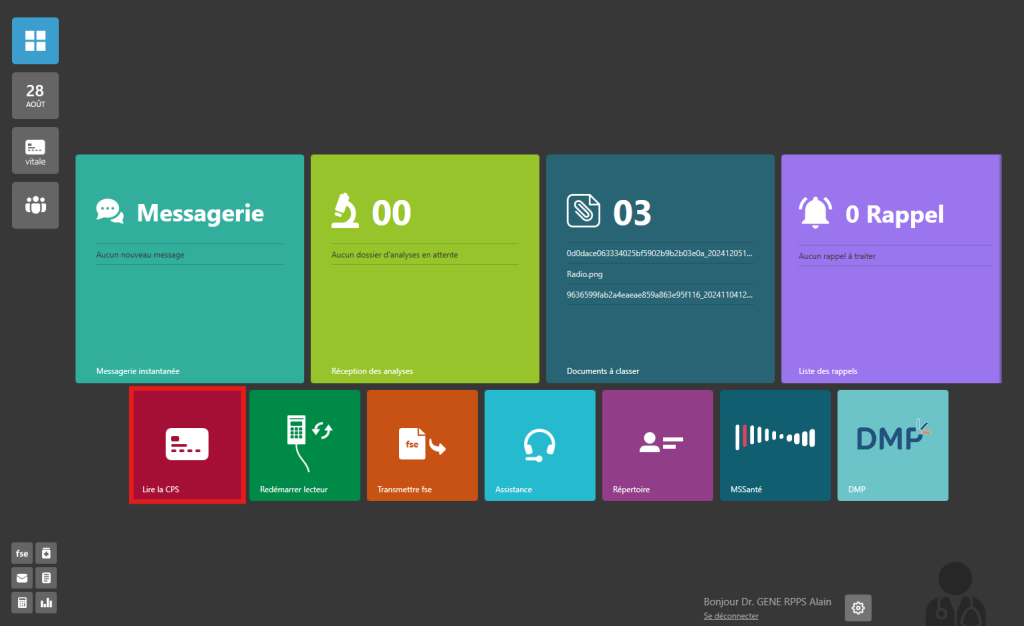The width and height of the screenshot is (1024, 626).
Task: Open the settings gear near greeting
Action: (x=857, y=607)
